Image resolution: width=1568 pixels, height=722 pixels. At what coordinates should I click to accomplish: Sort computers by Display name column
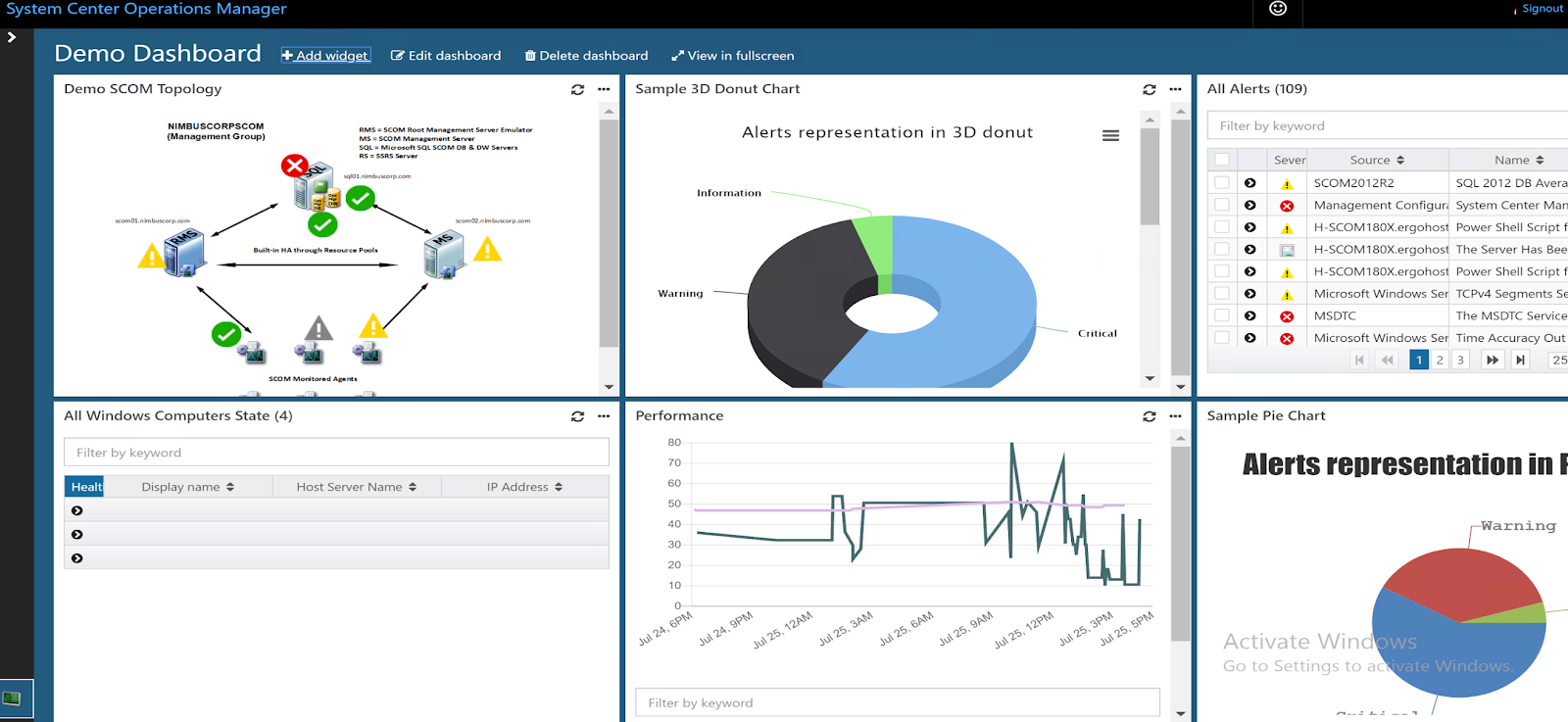coord(187,487)
